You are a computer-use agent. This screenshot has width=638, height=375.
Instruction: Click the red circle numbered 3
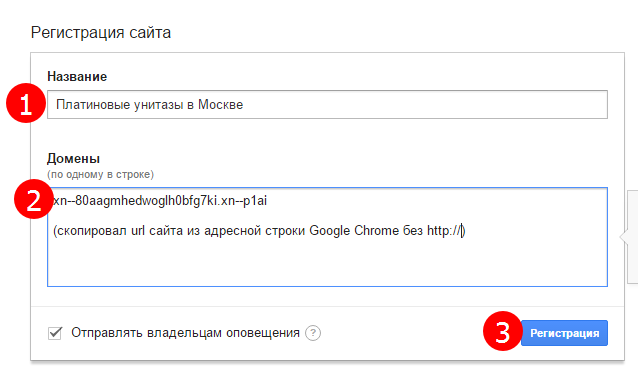[503, 331]
